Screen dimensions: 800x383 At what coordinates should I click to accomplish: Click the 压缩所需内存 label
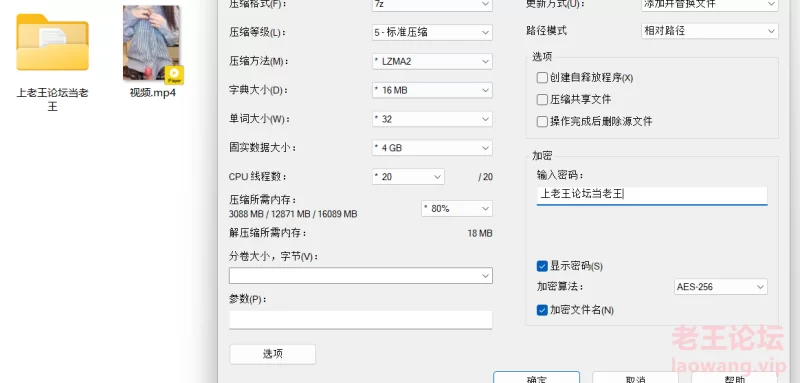[263, 199]
